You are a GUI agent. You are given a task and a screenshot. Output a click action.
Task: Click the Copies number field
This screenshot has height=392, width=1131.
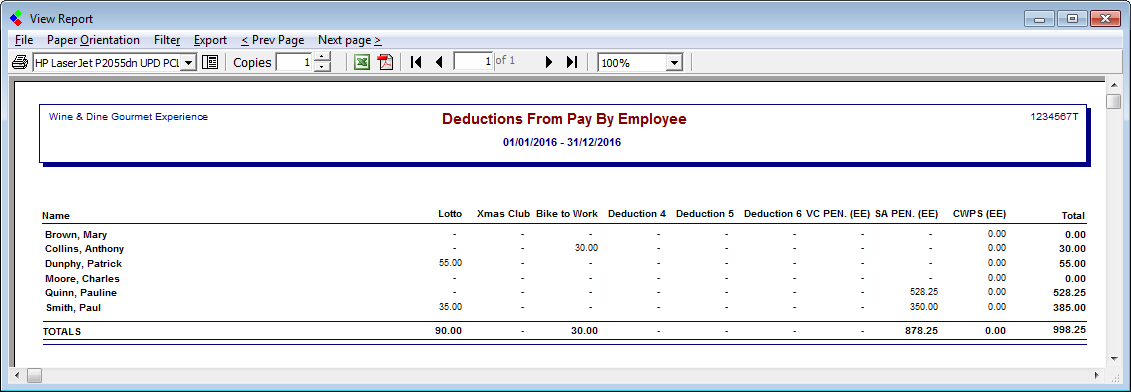[x=295, y=63]
